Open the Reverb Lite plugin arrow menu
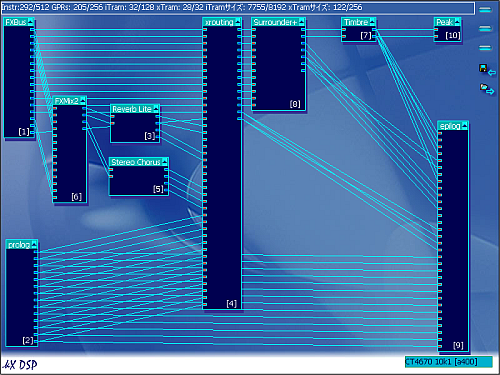This screenshot has height=375, width=500. 156,109
